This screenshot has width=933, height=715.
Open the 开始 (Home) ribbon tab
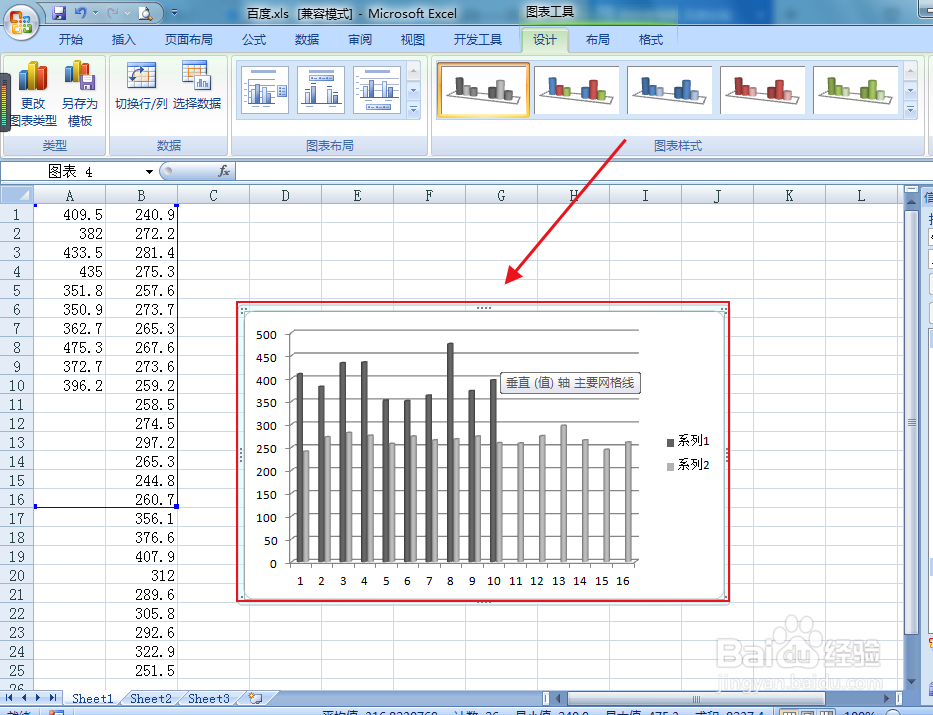(x=71, y=39)
